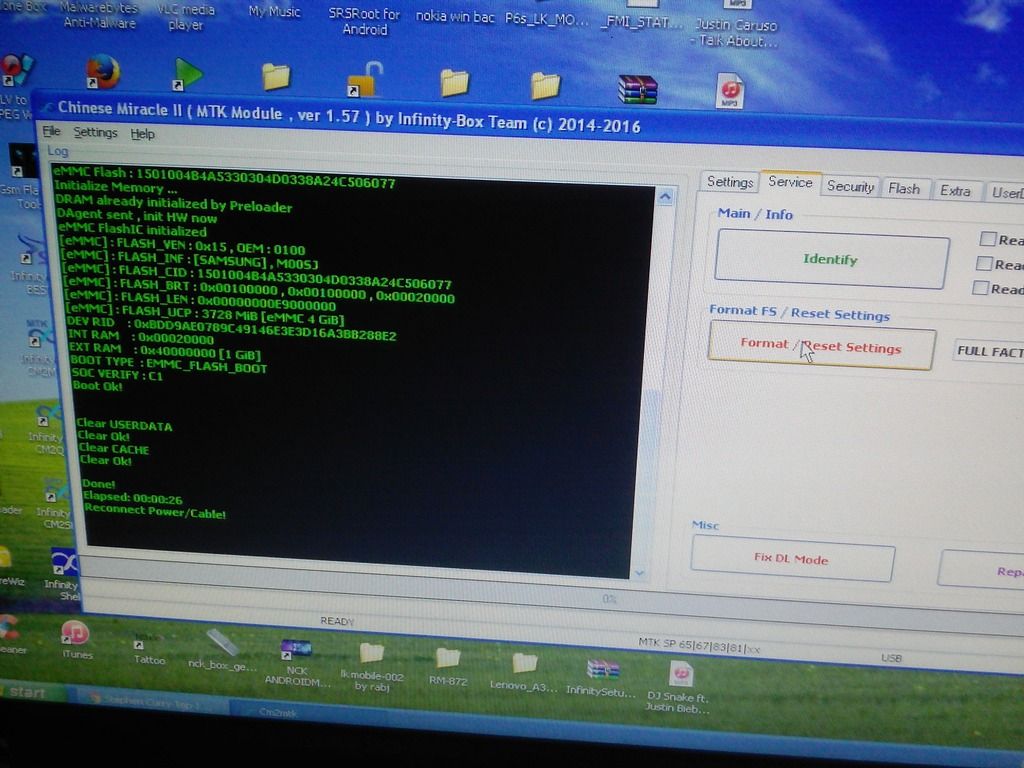The image size is (1024, 768).
Task: Open the InfinitySetup archive icon
Action: click(603, 669)
